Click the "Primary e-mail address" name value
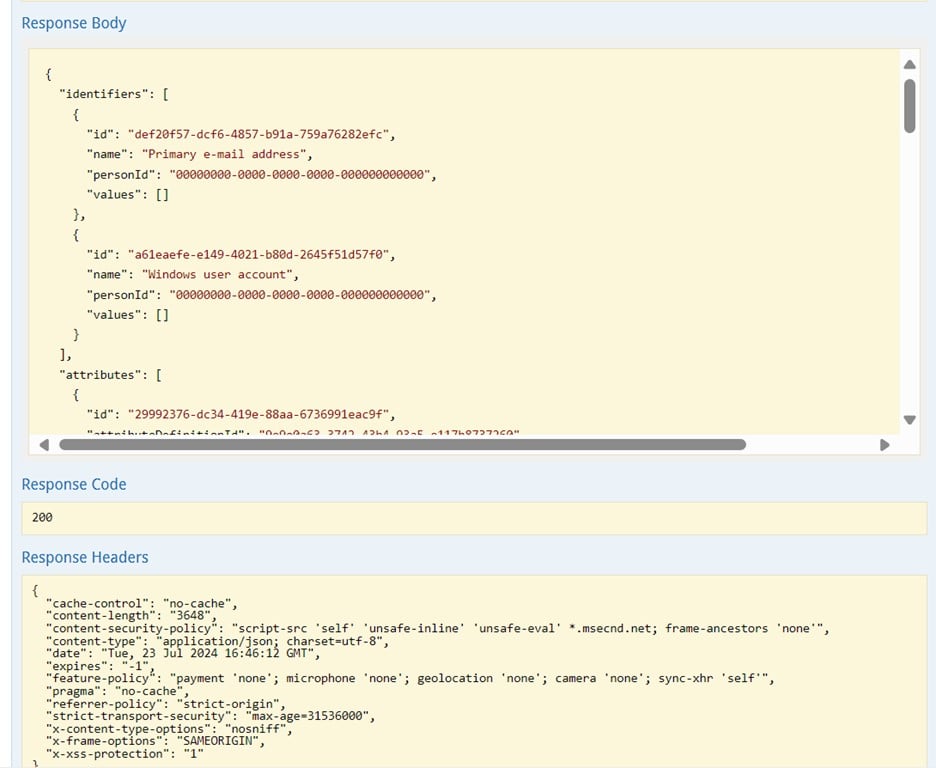Viewport: 936px width, 768px height. point(225,154)
